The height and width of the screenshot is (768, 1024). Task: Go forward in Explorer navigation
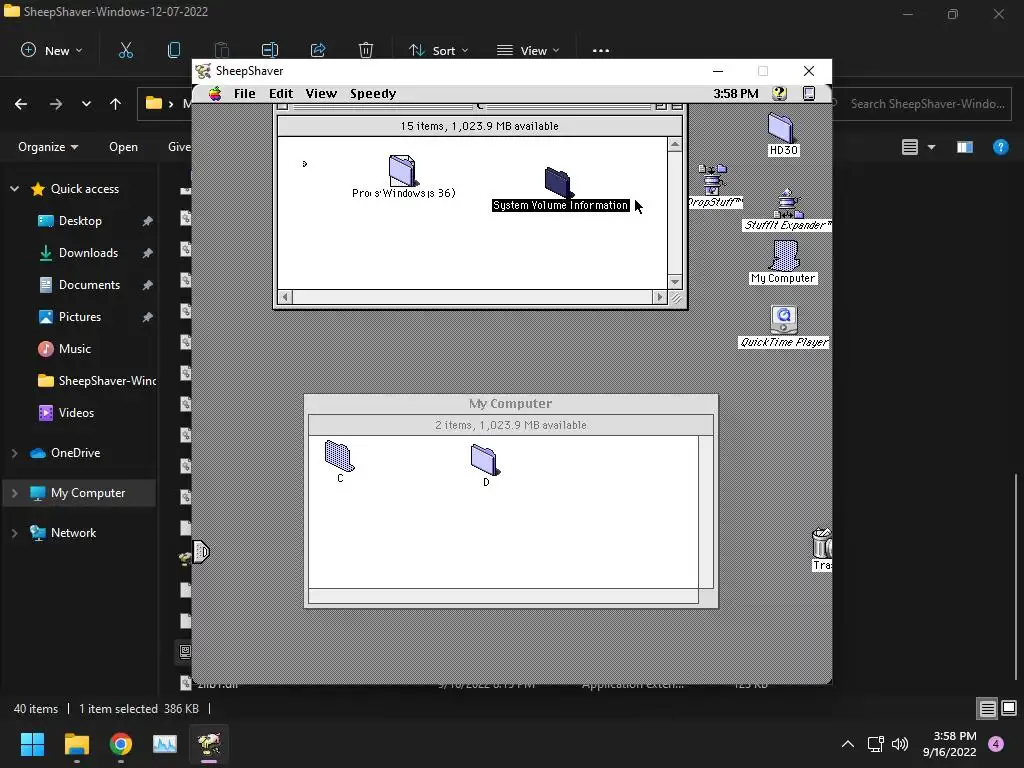tap(56, 104)
